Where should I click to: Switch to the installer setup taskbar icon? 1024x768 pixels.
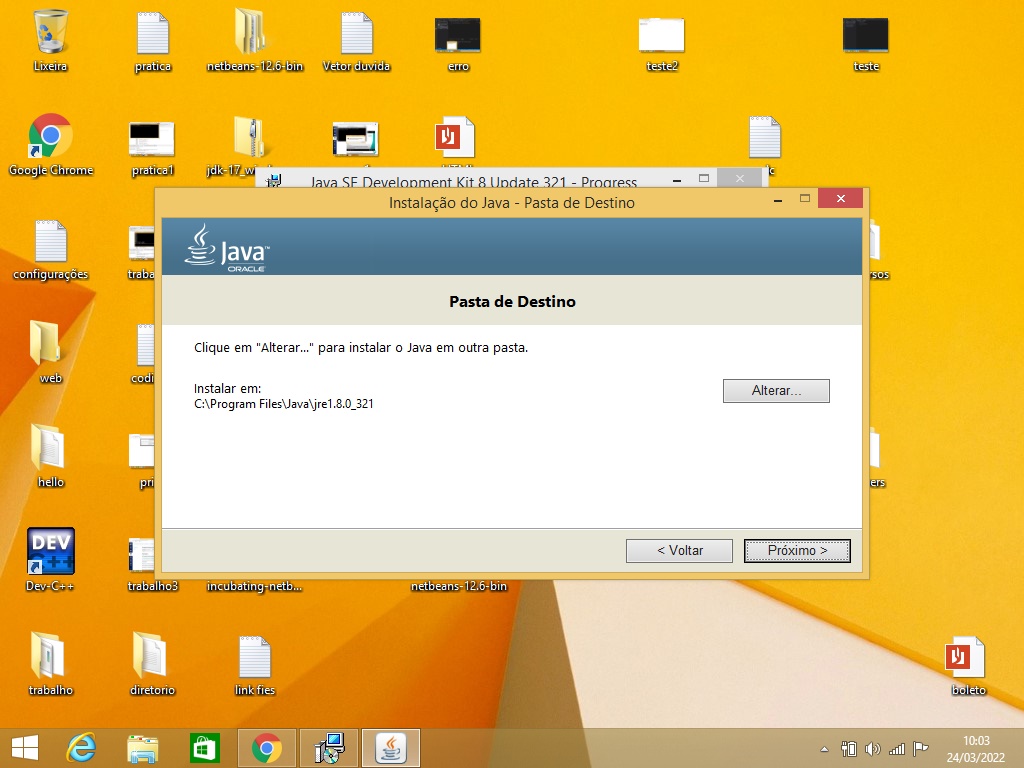[x=329, y=748]
